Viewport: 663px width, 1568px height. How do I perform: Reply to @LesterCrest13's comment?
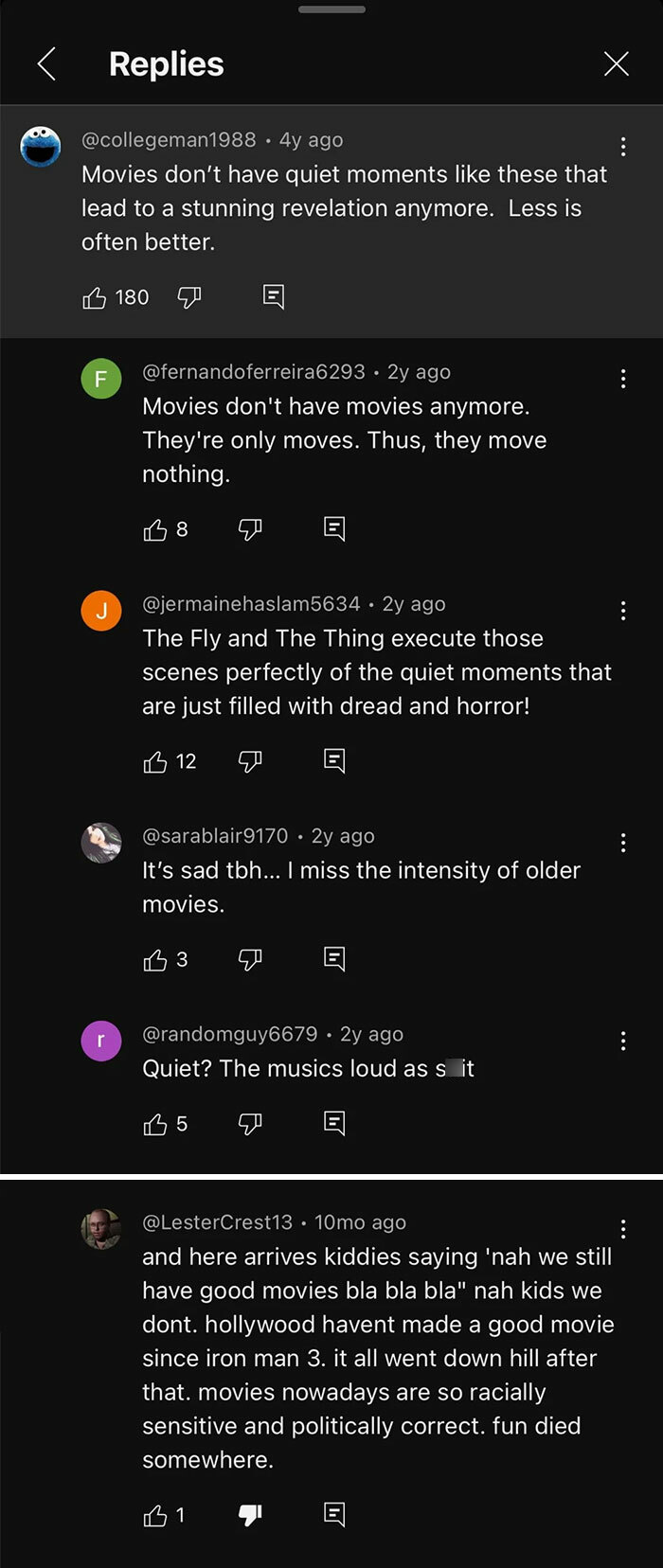click(333, 1515)
